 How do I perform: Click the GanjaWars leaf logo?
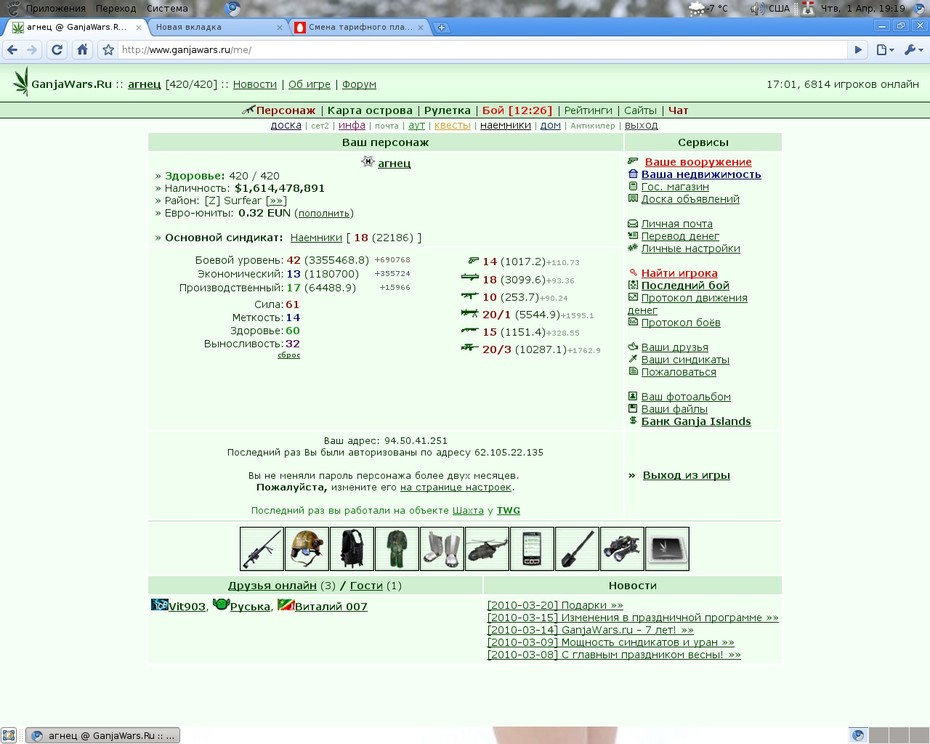21,82
